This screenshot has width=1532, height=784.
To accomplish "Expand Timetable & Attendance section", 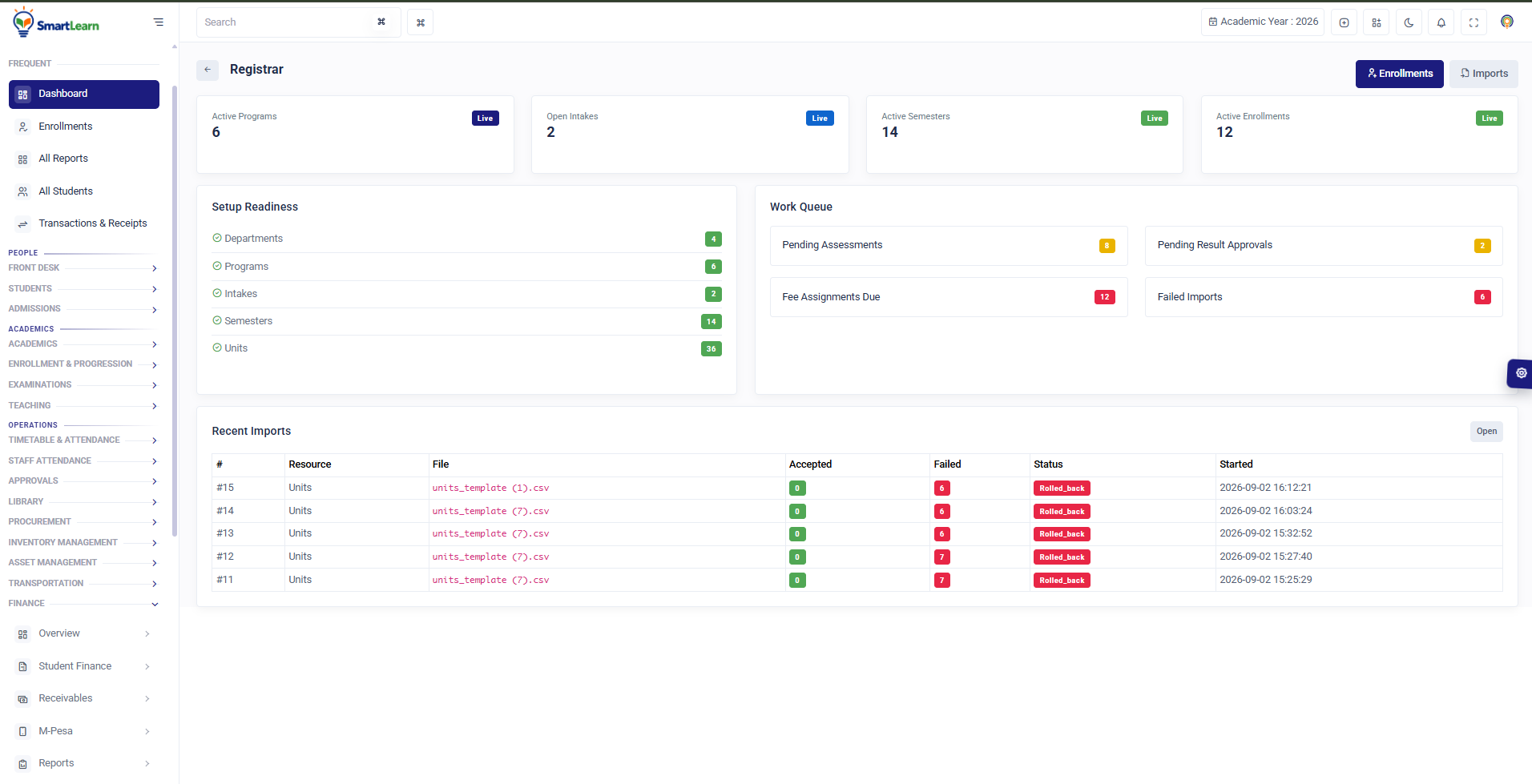I will [x=83, y=440].
